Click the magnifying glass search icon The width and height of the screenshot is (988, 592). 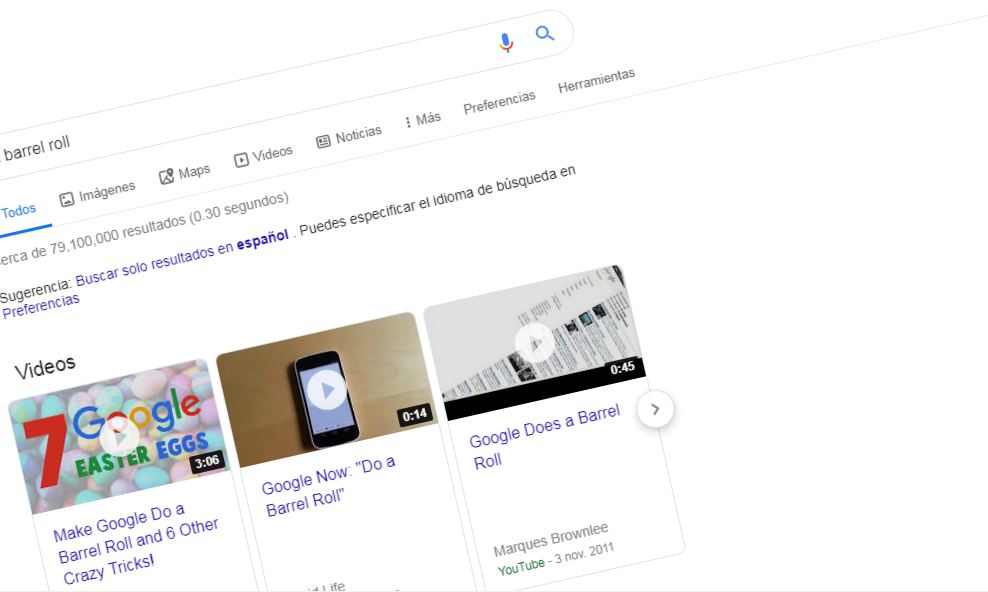pos(545,33)
